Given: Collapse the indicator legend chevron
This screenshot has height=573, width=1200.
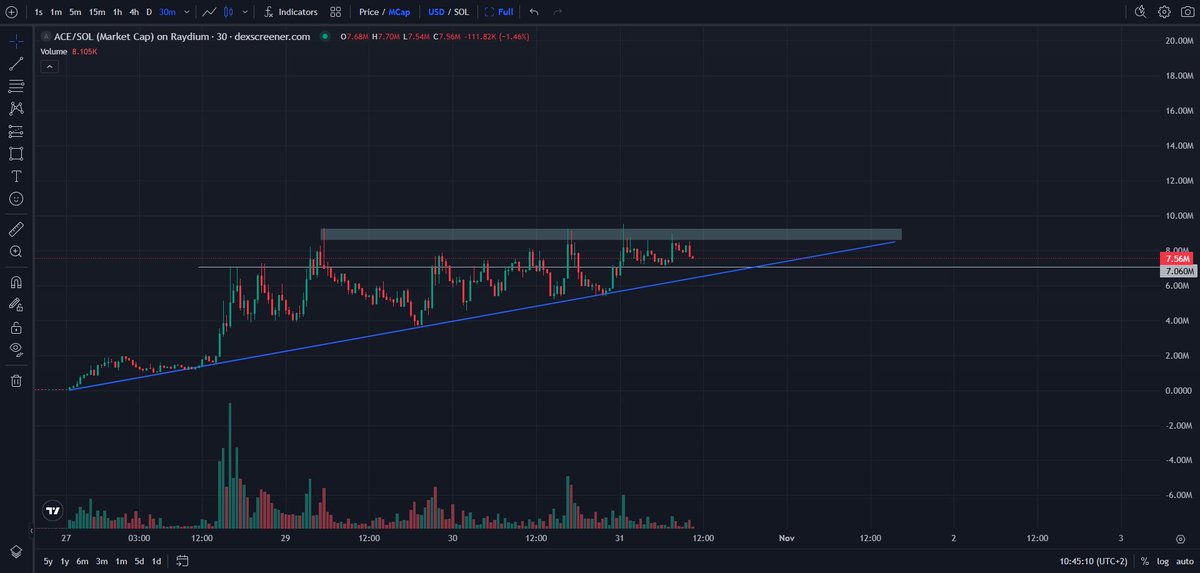Looking at the screenshot, I should 49,67.
